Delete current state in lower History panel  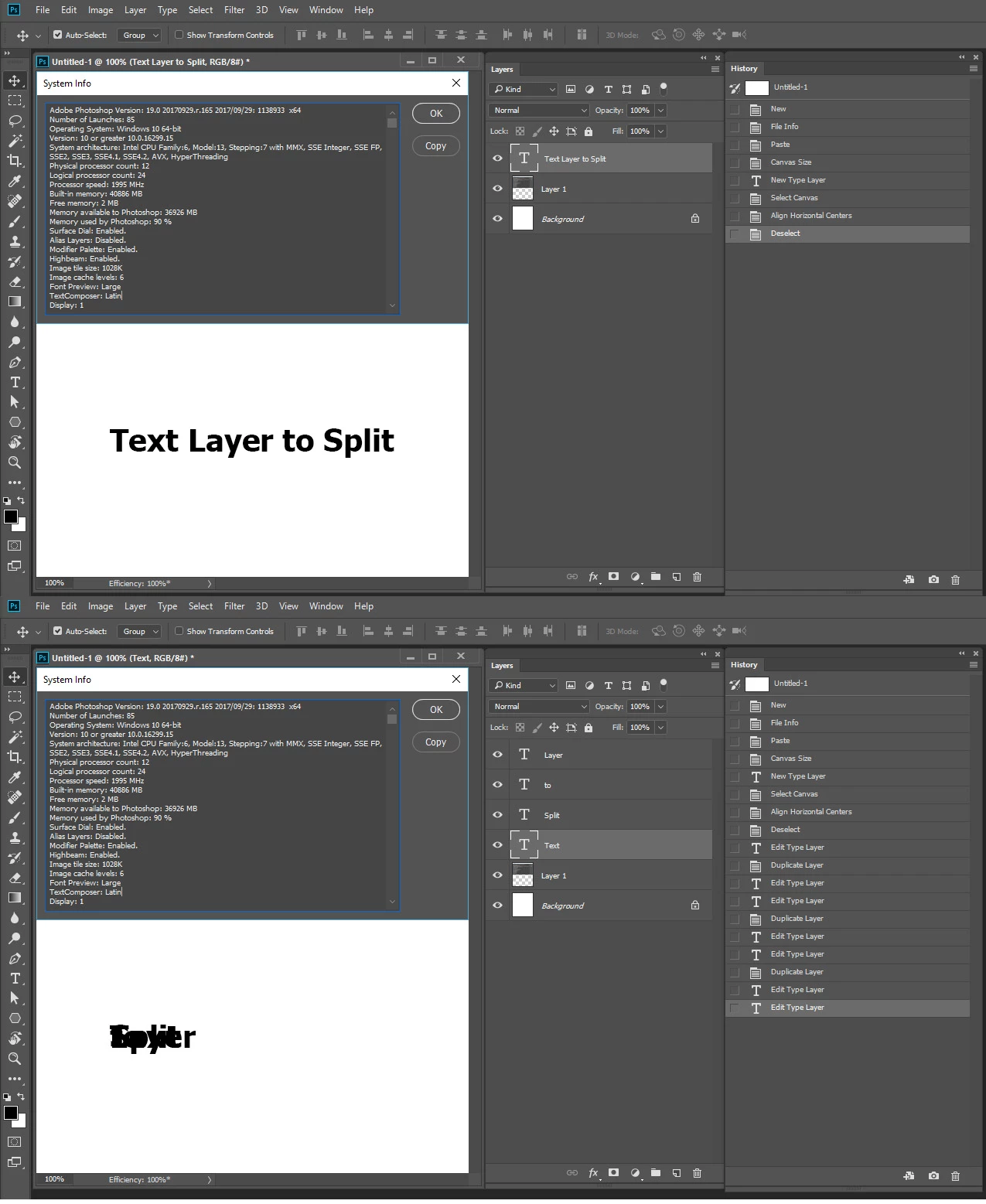click(x=956, y=1175)
